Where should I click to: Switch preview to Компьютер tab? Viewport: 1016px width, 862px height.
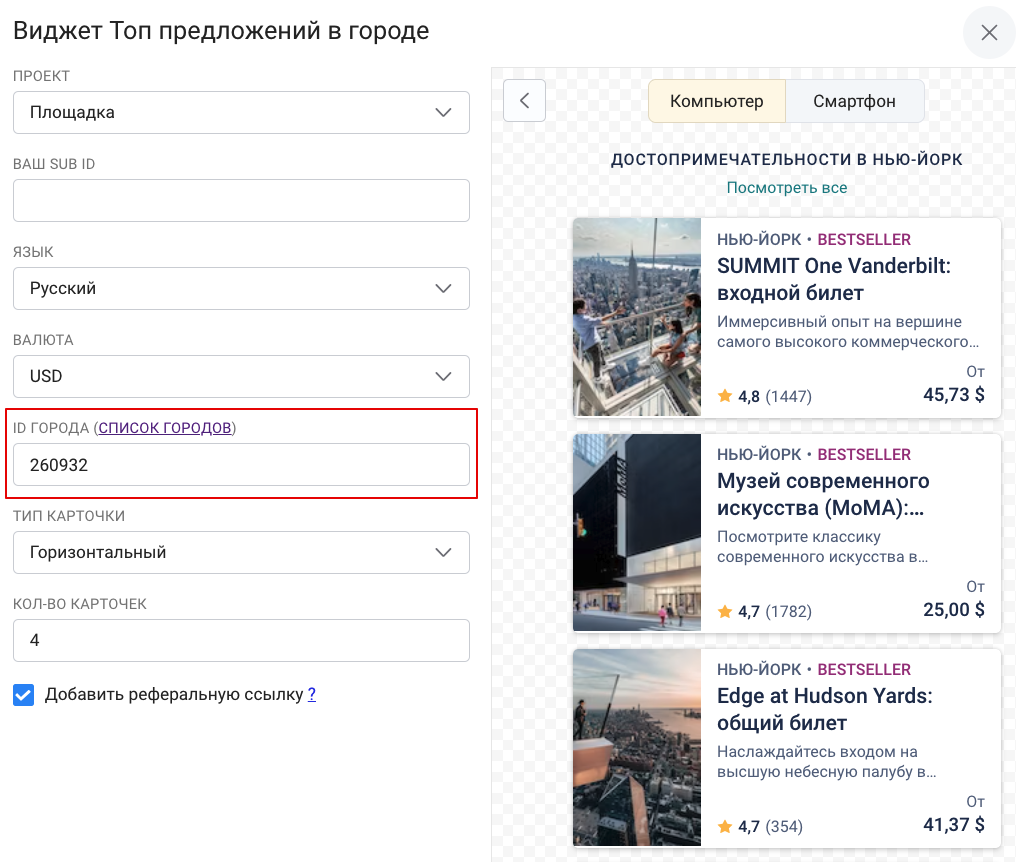(717, 101)
